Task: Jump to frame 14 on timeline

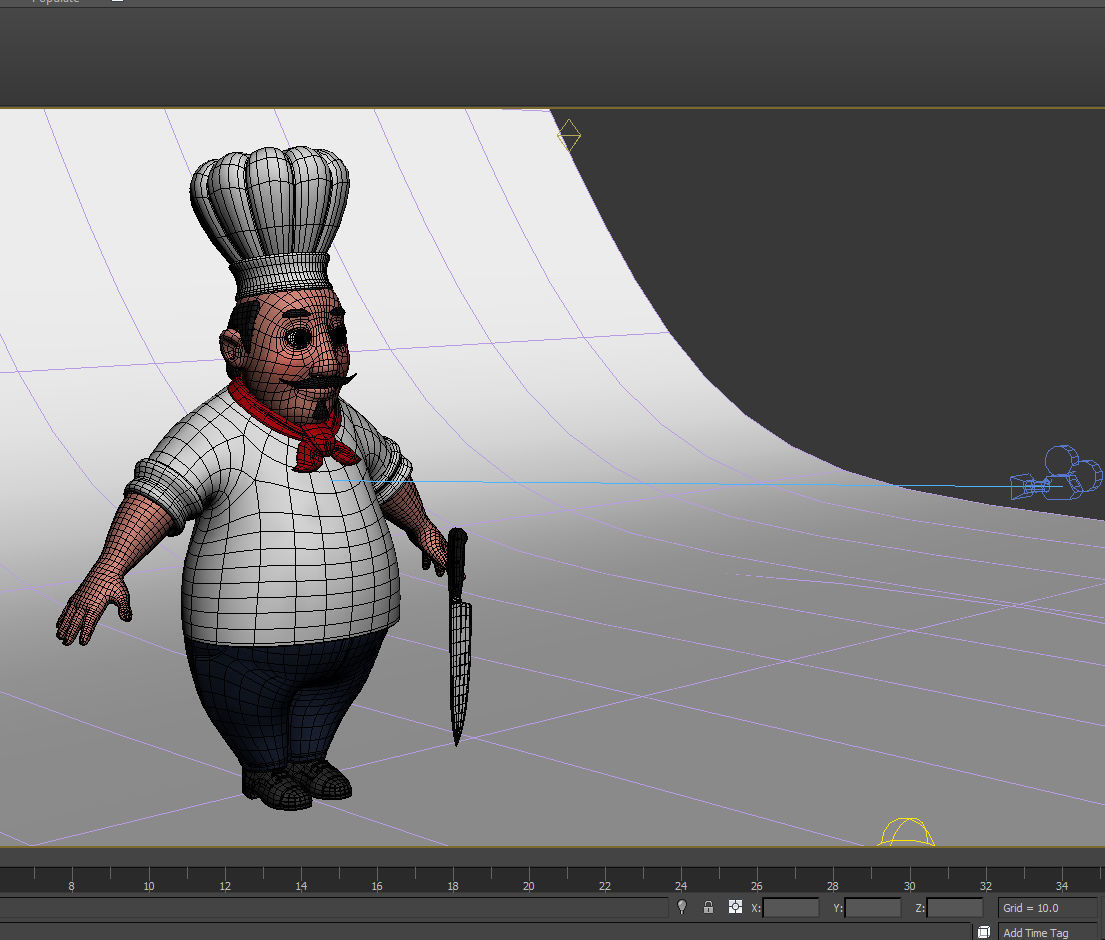Action: [x=301, y=886]
